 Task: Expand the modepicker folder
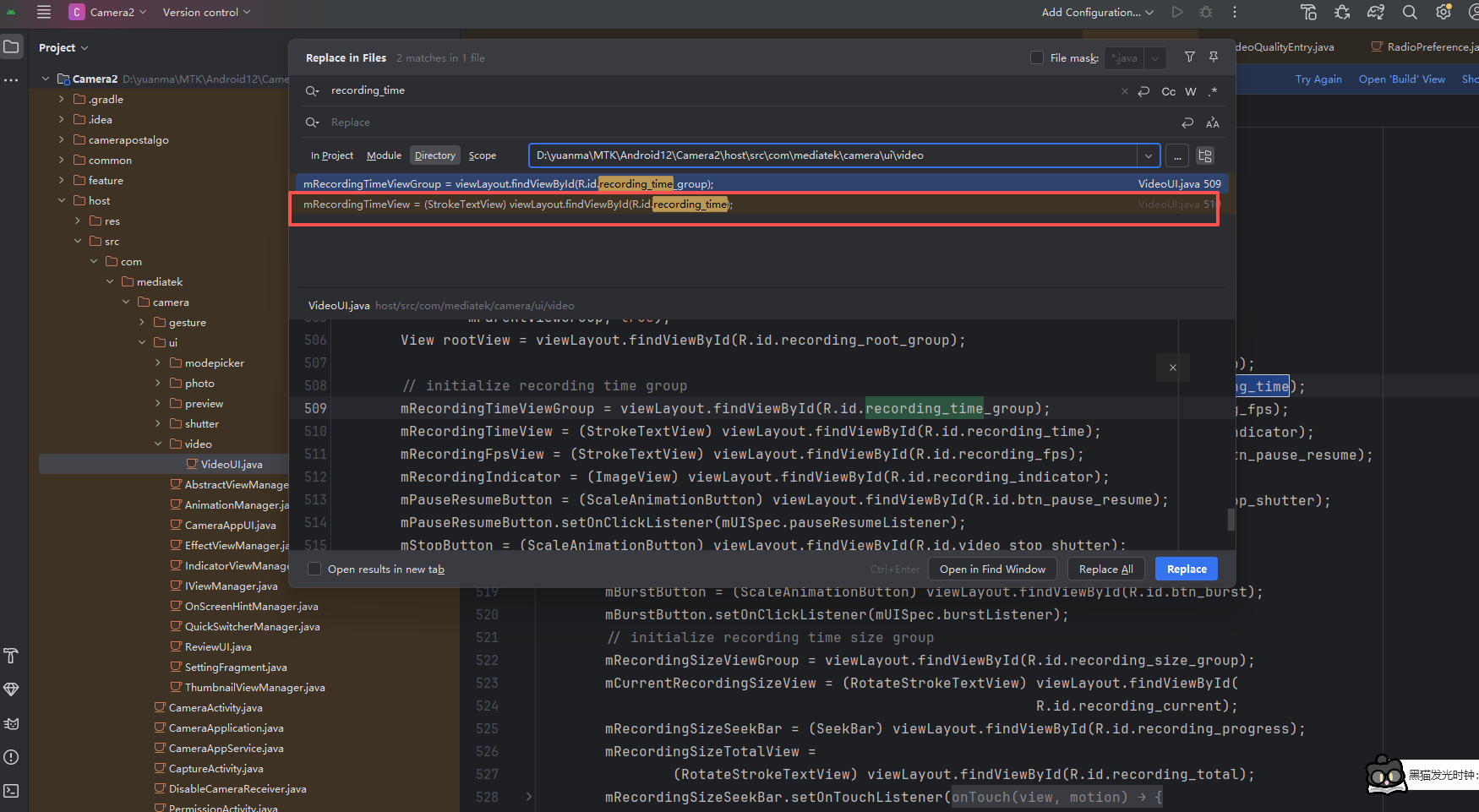[158, 362]
